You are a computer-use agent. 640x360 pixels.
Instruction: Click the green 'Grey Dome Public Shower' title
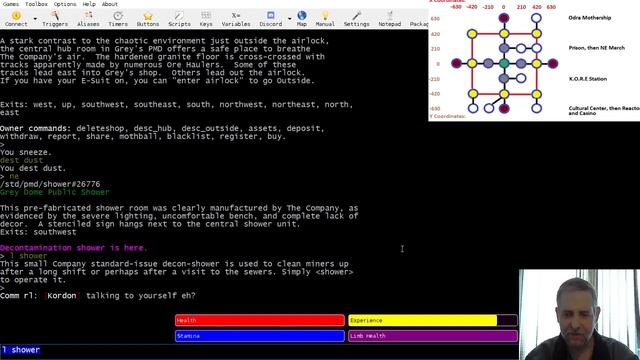[x=55, y=192]
